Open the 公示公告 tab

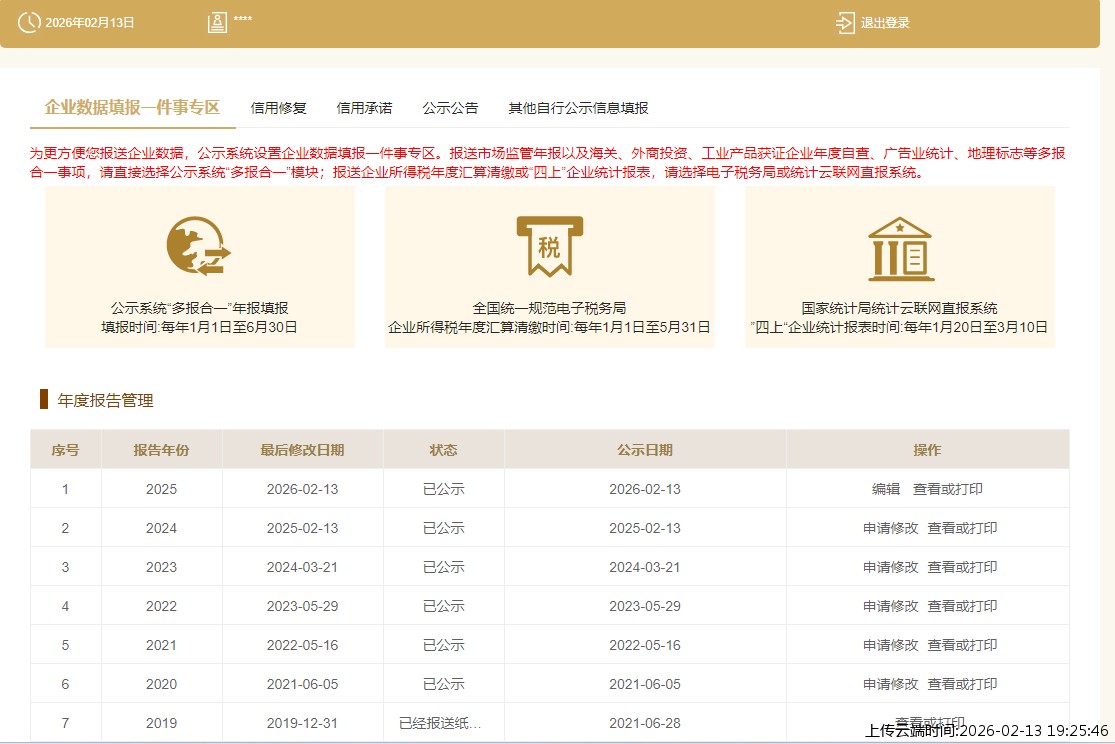(451, 107)
